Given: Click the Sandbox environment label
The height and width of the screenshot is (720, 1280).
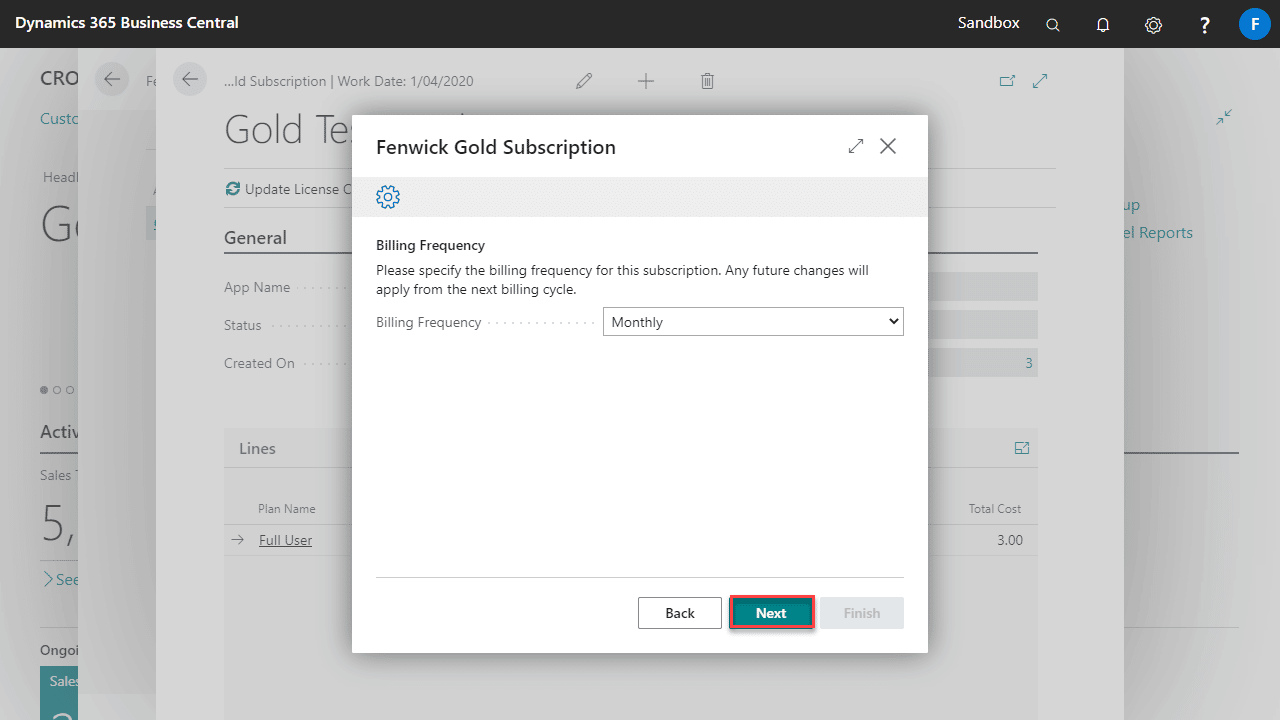Looking at the screenshot, I should point(989,22).
